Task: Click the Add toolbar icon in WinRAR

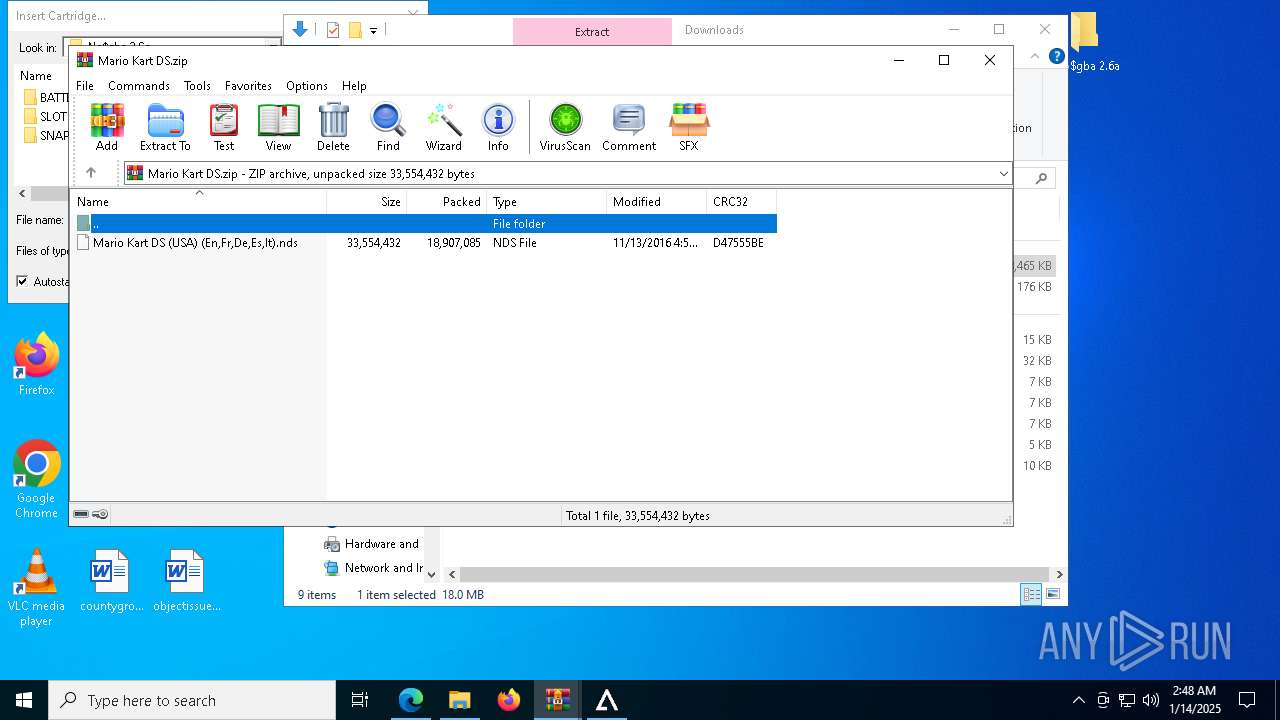Action: [x=107, y=127]
